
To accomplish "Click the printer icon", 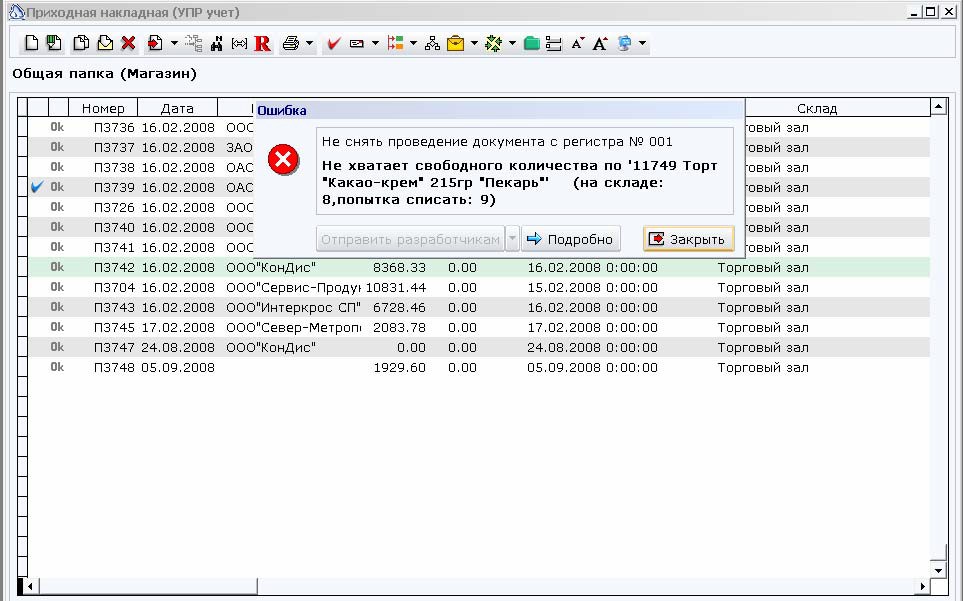I will pos(290,43).
